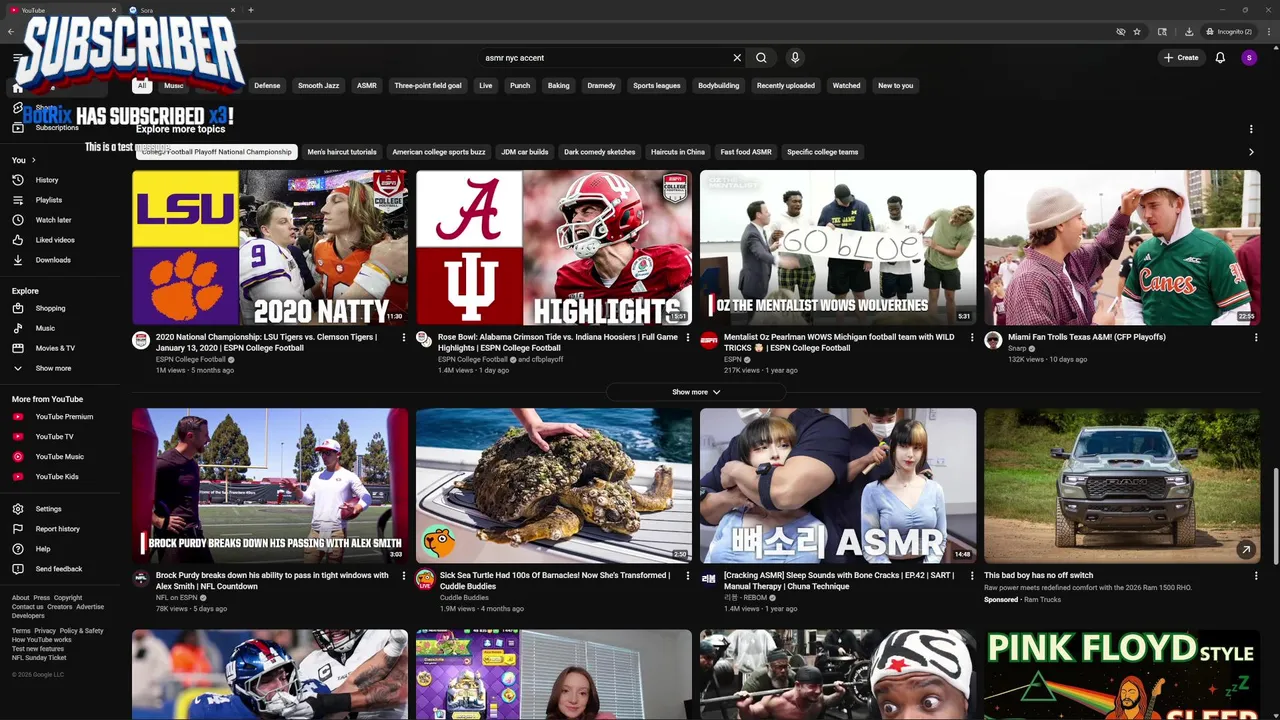
Task: Select the ASMR filter chip
Action: (x=367, y=86)
